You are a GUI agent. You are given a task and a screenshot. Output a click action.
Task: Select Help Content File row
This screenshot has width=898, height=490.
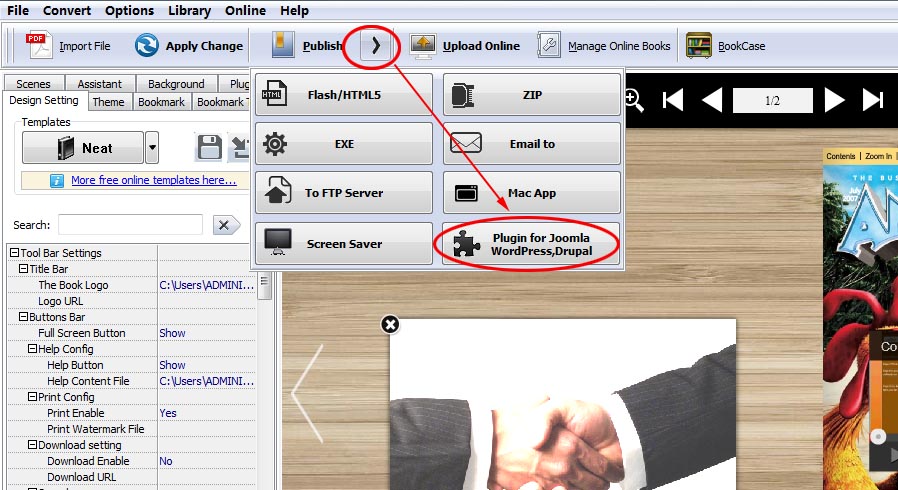132,381
